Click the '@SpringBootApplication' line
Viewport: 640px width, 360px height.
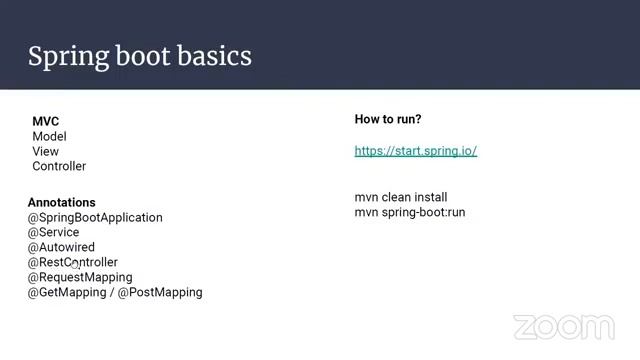tap(95, 218)
